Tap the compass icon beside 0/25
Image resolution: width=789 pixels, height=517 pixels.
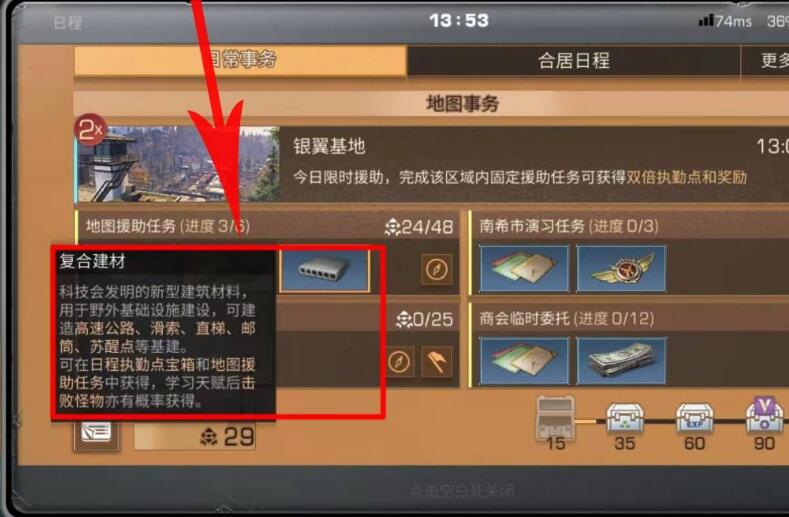tap(399, 361)
